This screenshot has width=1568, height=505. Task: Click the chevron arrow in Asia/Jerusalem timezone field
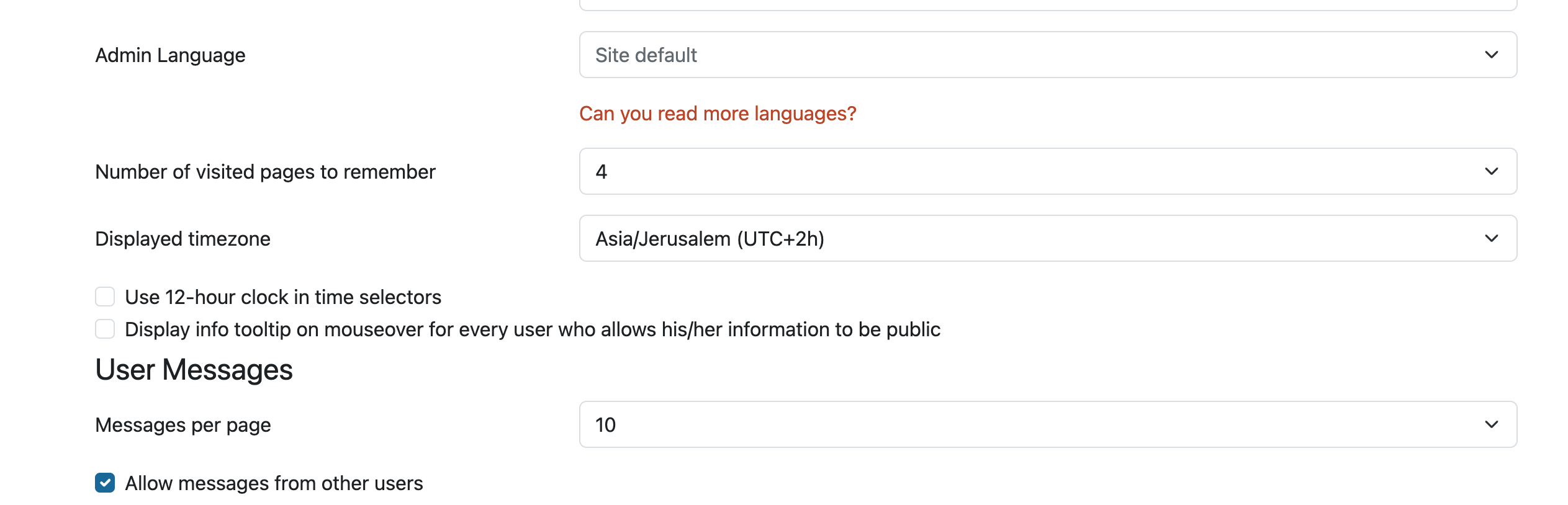(x=1491, y=238)
